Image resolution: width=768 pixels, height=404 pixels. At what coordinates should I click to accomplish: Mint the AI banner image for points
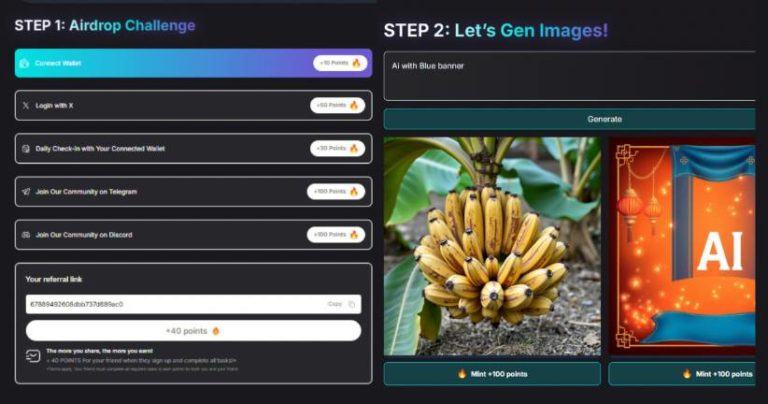point(682,374)
